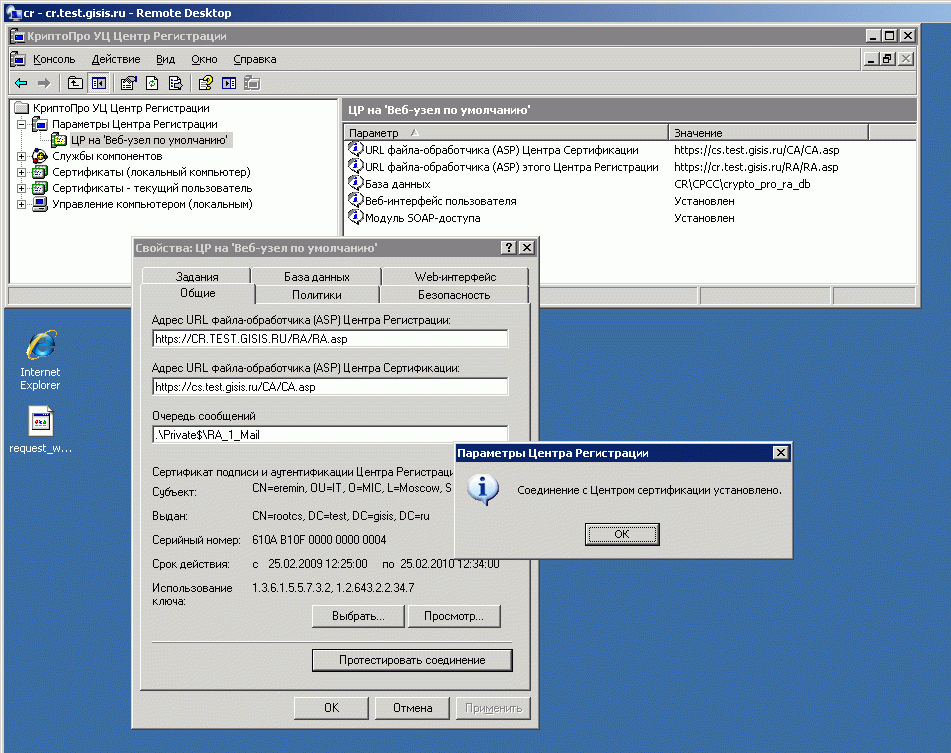Click the last gray server toolbar icon
The height and width of the screenshot is (753, 951).
[252, 83]
